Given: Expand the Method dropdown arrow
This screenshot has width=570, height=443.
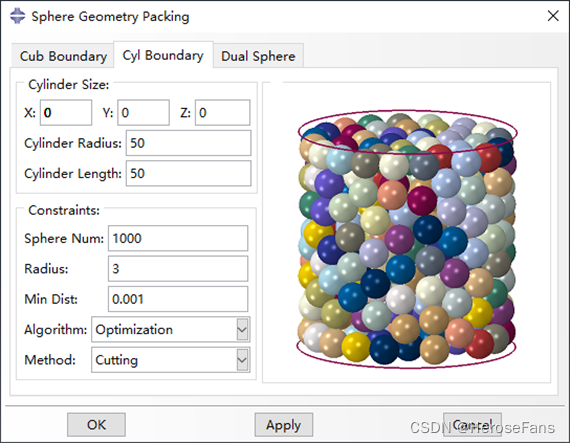Looking at the screenshot, I should pyautogui.click(x=242, y=360).
